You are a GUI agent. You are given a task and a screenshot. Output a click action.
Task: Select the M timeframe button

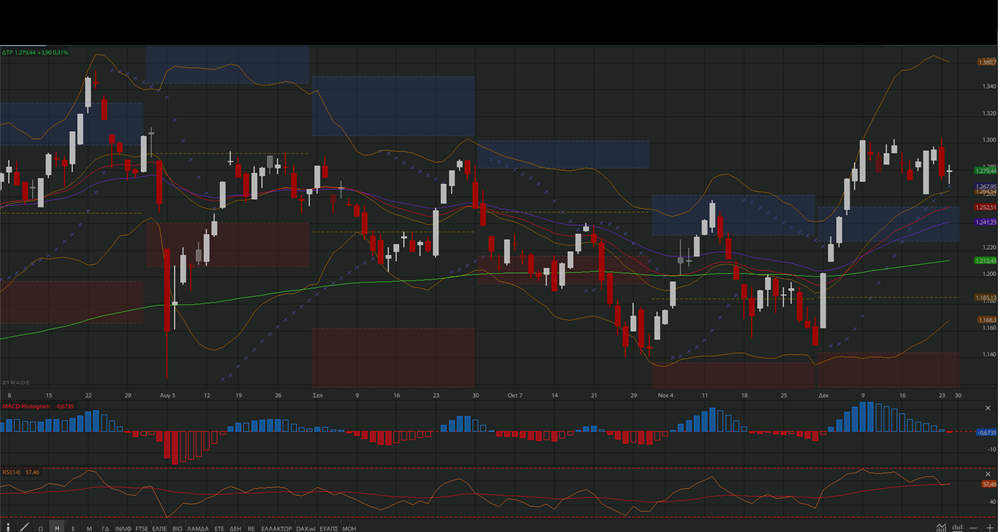tap(89, 528)
